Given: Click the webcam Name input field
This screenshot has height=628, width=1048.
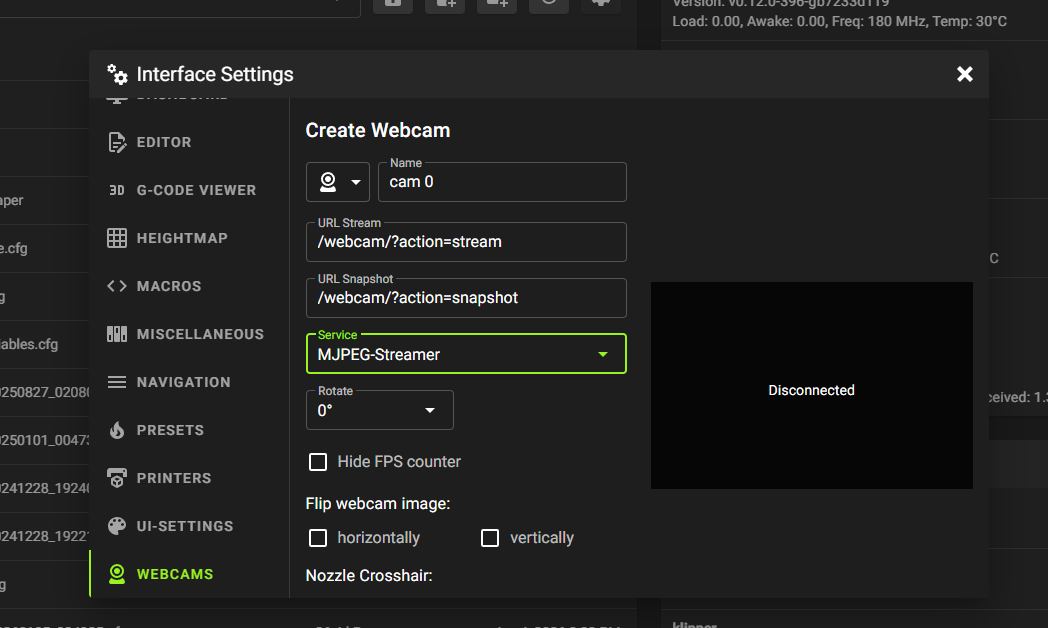Looking at the screenshot, I should tap(502, 183).
